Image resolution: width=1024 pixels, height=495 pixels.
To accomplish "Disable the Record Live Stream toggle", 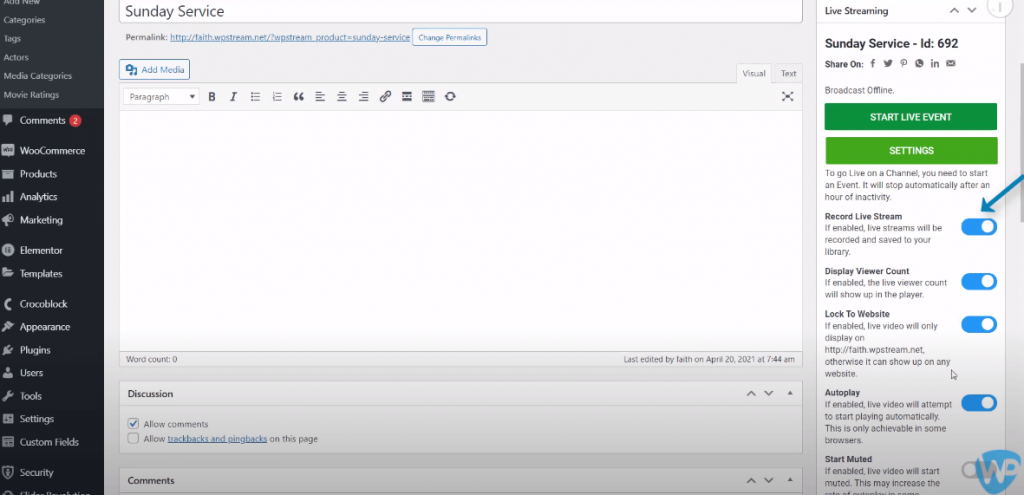I will (979, 227).
